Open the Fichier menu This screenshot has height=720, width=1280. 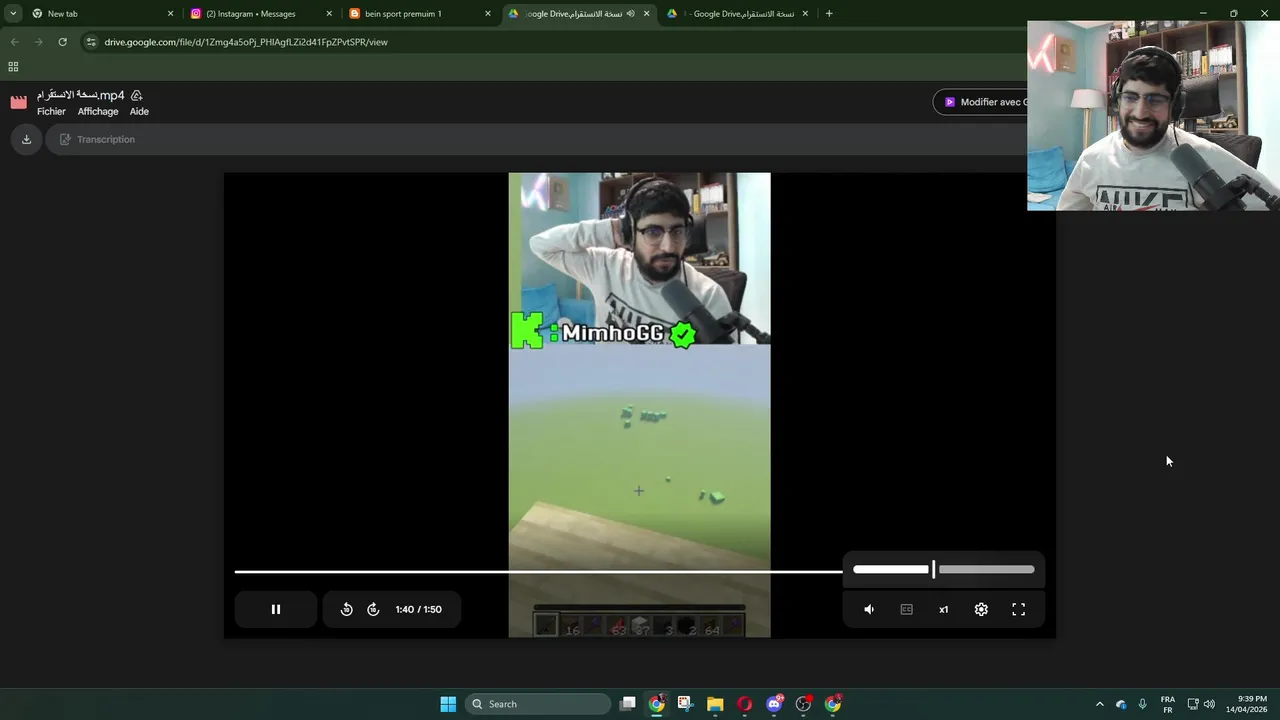tap(51, 111)
